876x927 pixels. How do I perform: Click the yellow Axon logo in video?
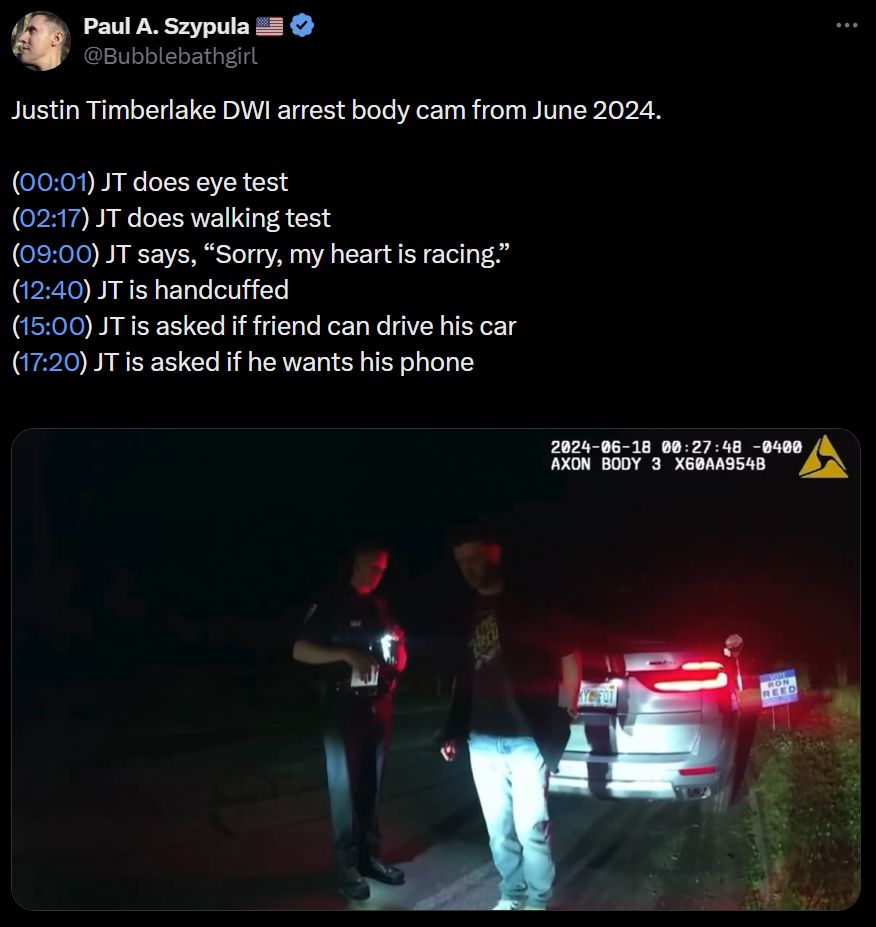pos(823,456)
